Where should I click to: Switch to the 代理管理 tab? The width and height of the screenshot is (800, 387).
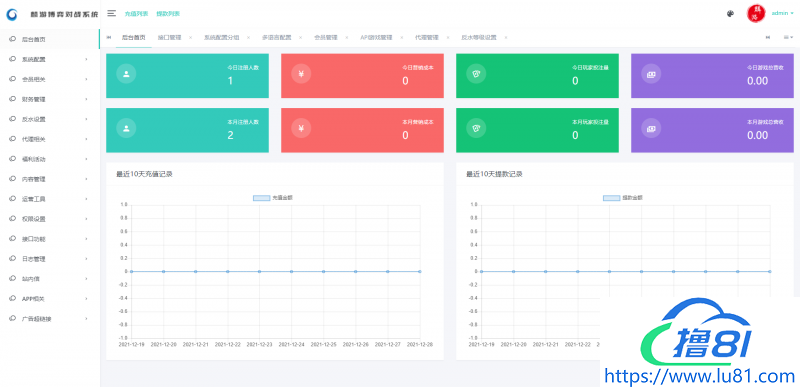tap(427, 38)
